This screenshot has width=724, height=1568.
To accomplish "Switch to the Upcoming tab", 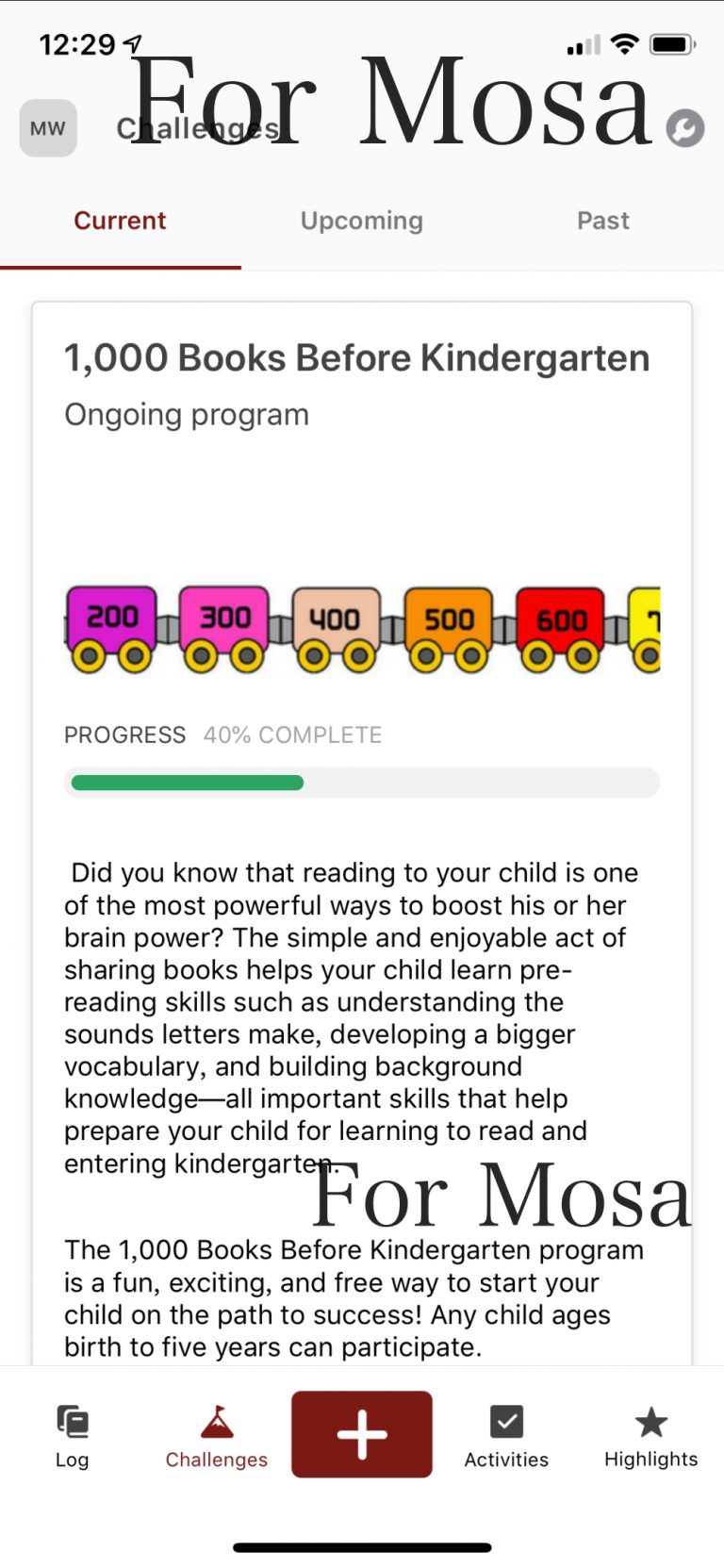I will pyautogui.click(x=361, y=221).
